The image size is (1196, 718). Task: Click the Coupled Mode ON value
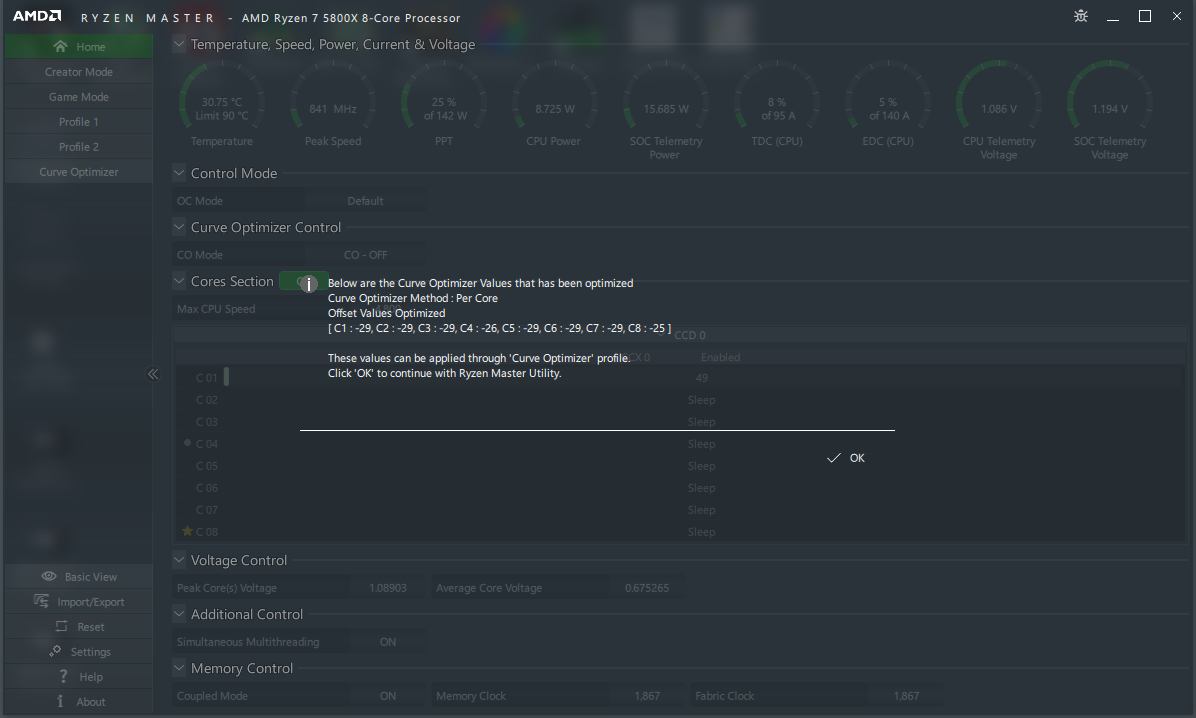tap(387, 696)
